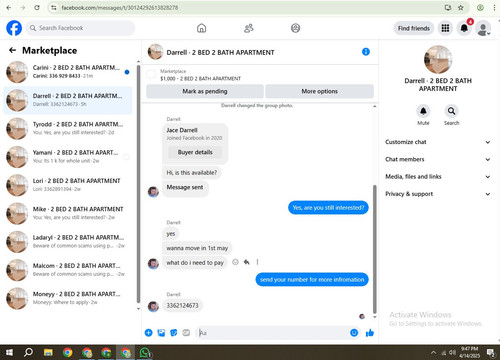This screenshot has height=360, width=500.
Task: Open more actions plus icon in composer
Action: (x=148, y=333)
